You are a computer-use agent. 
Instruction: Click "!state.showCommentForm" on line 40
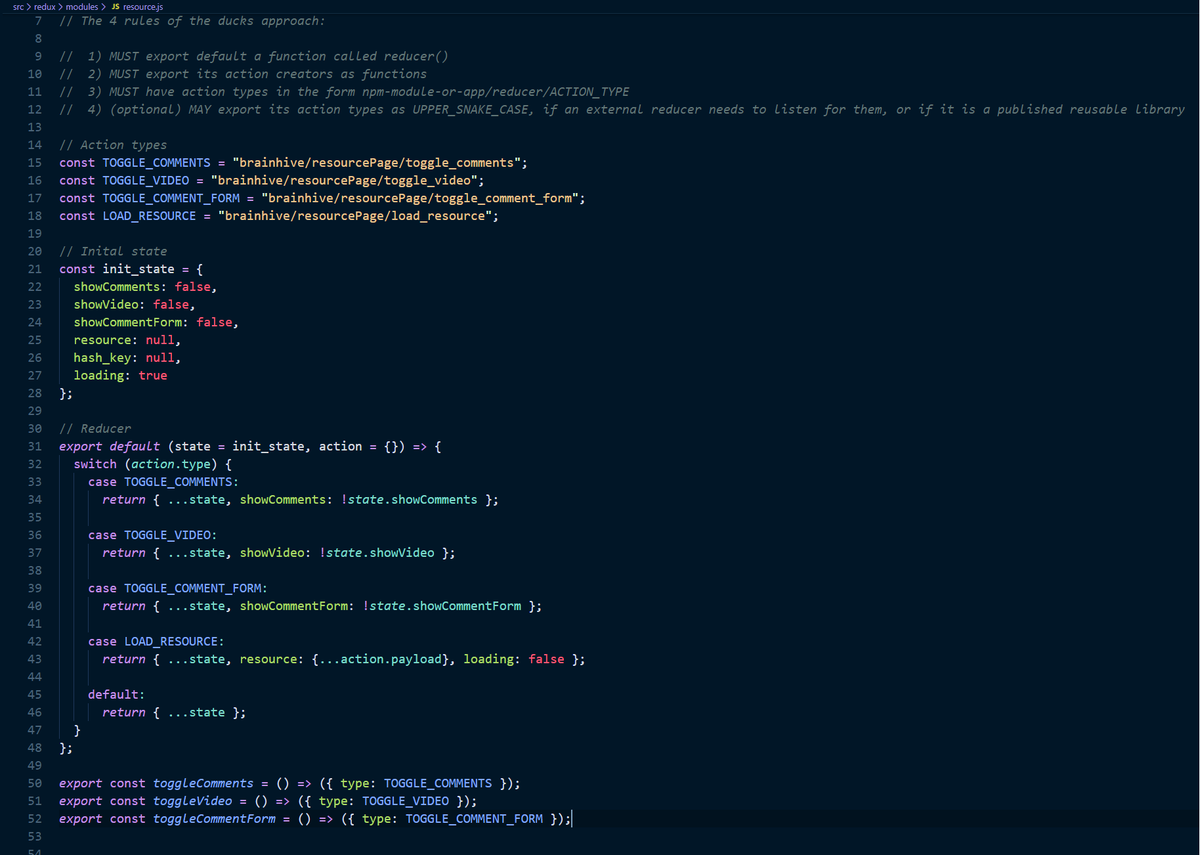click(x=442, y=606)
